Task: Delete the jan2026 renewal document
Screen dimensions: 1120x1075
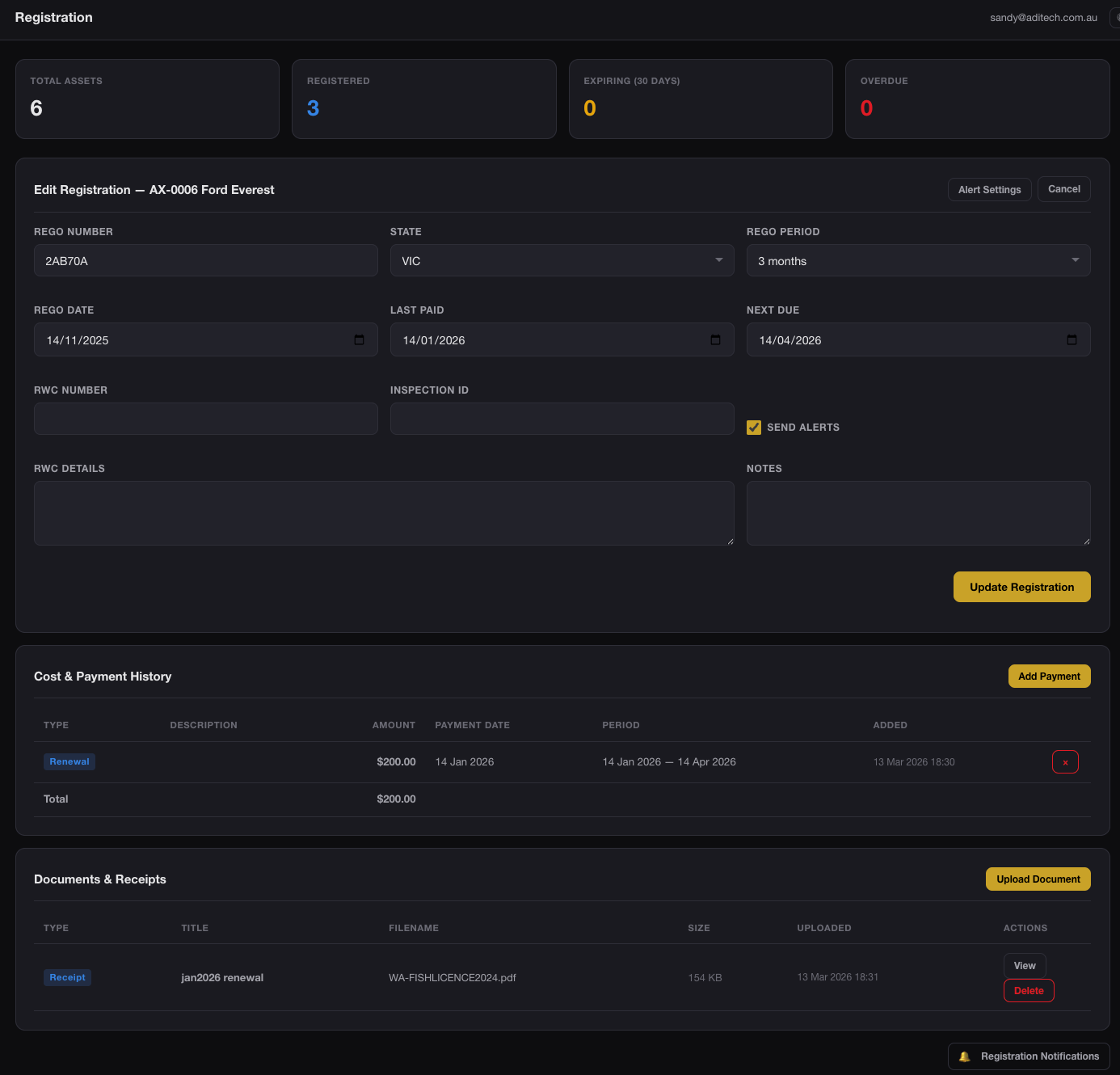Action: tap(1029, 991)
